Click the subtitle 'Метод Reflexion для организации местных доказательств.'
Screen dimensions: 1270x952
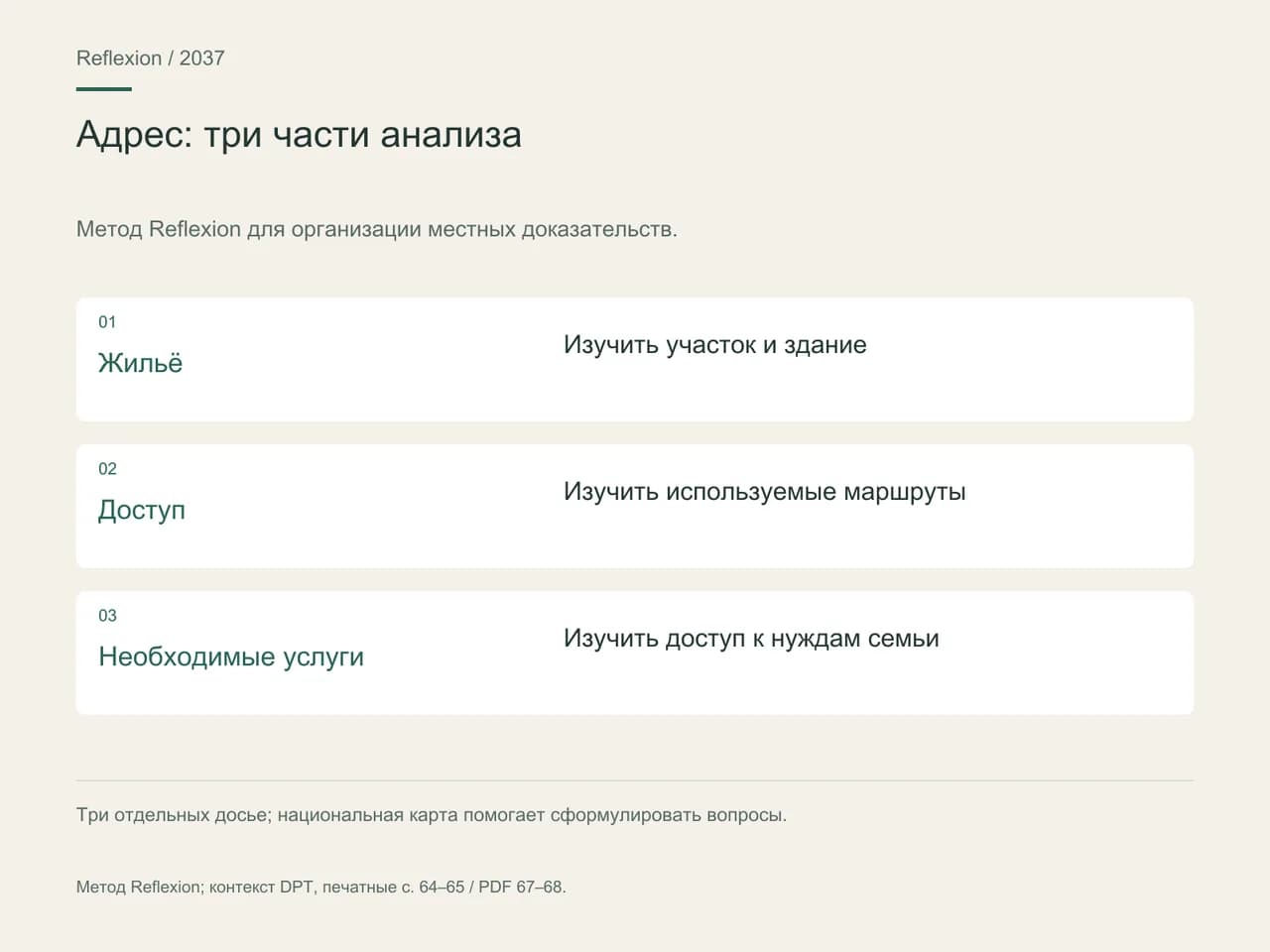tap(377, 229)
